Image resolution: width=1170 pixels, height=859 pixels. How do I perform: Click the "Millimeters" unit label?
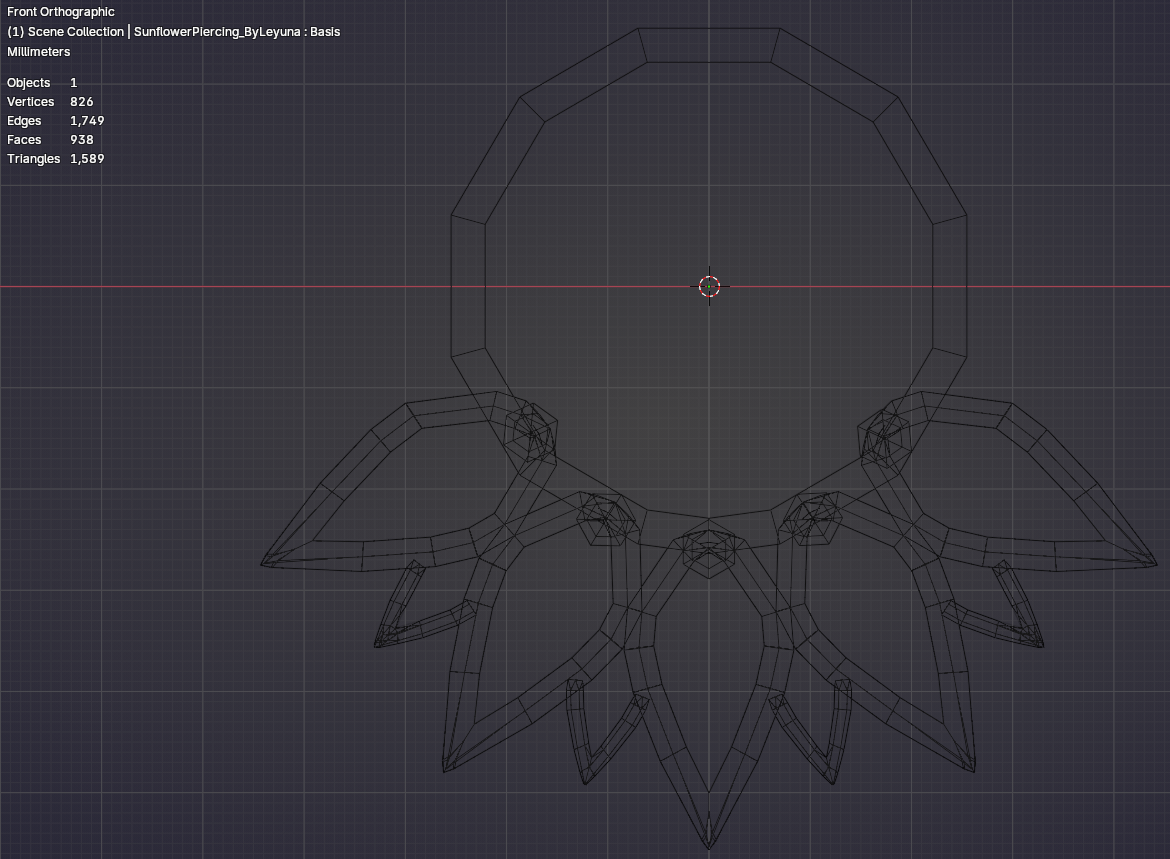coord(38,51)
